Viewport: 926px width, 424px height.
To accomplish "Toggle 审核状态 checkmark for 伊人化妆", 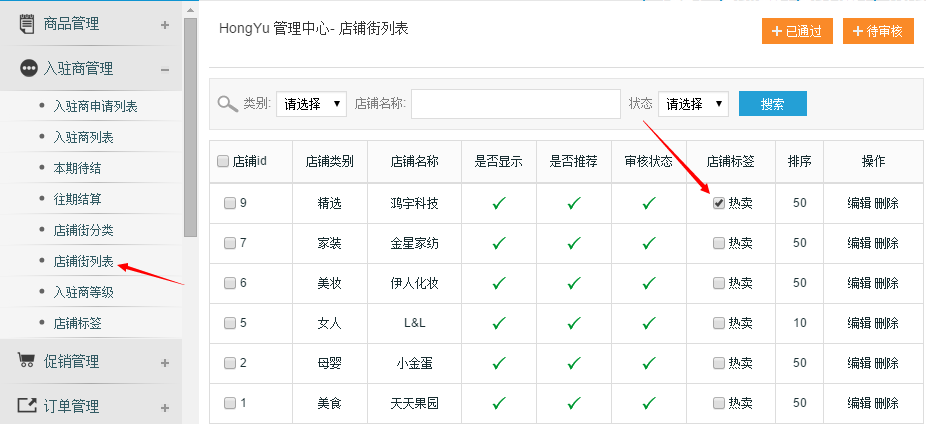I will point(649,283).
